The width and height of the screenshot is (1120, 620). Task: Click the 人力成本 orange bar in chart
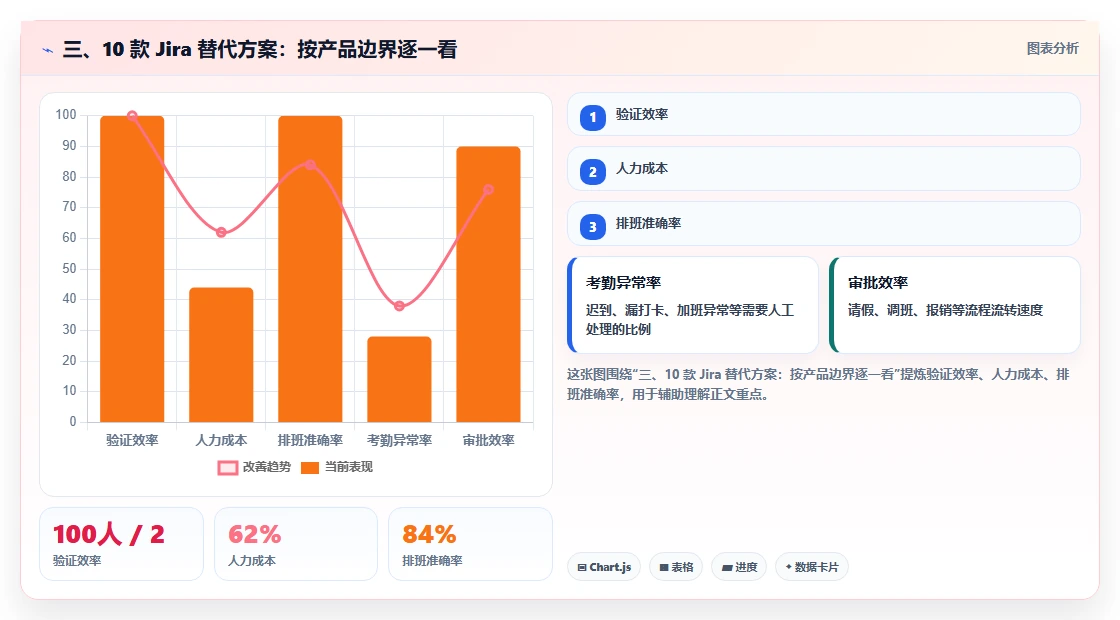[x=221, y=355]
